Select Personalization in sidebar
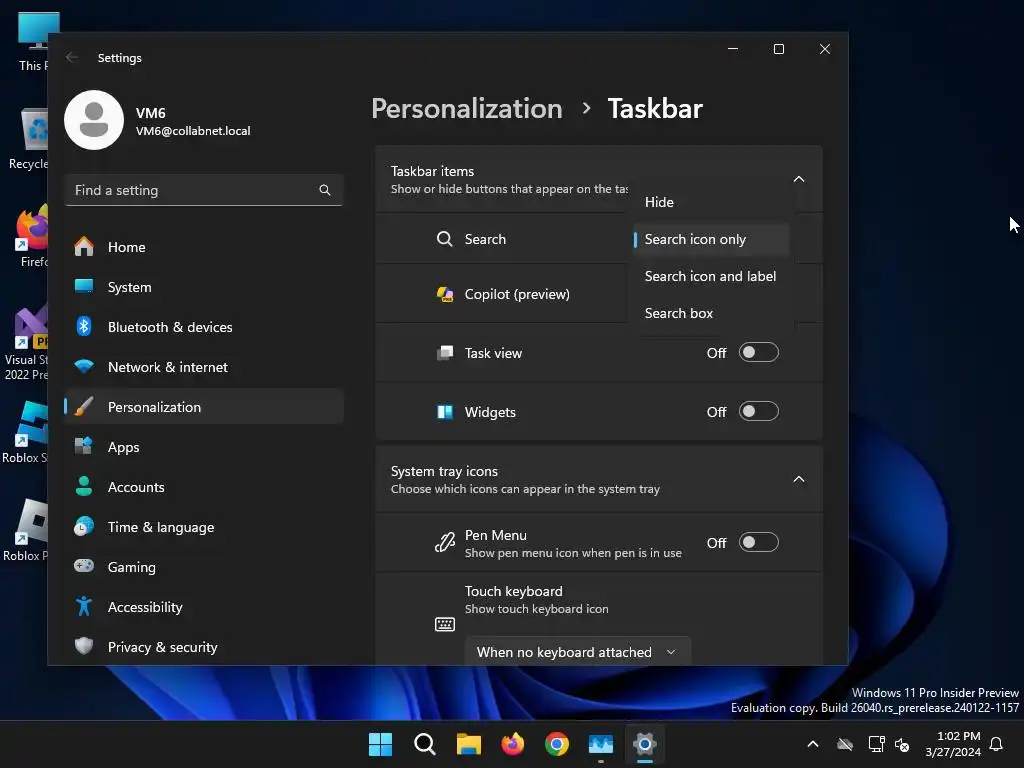Screen dimensions: 1024x768 point(204,407)
